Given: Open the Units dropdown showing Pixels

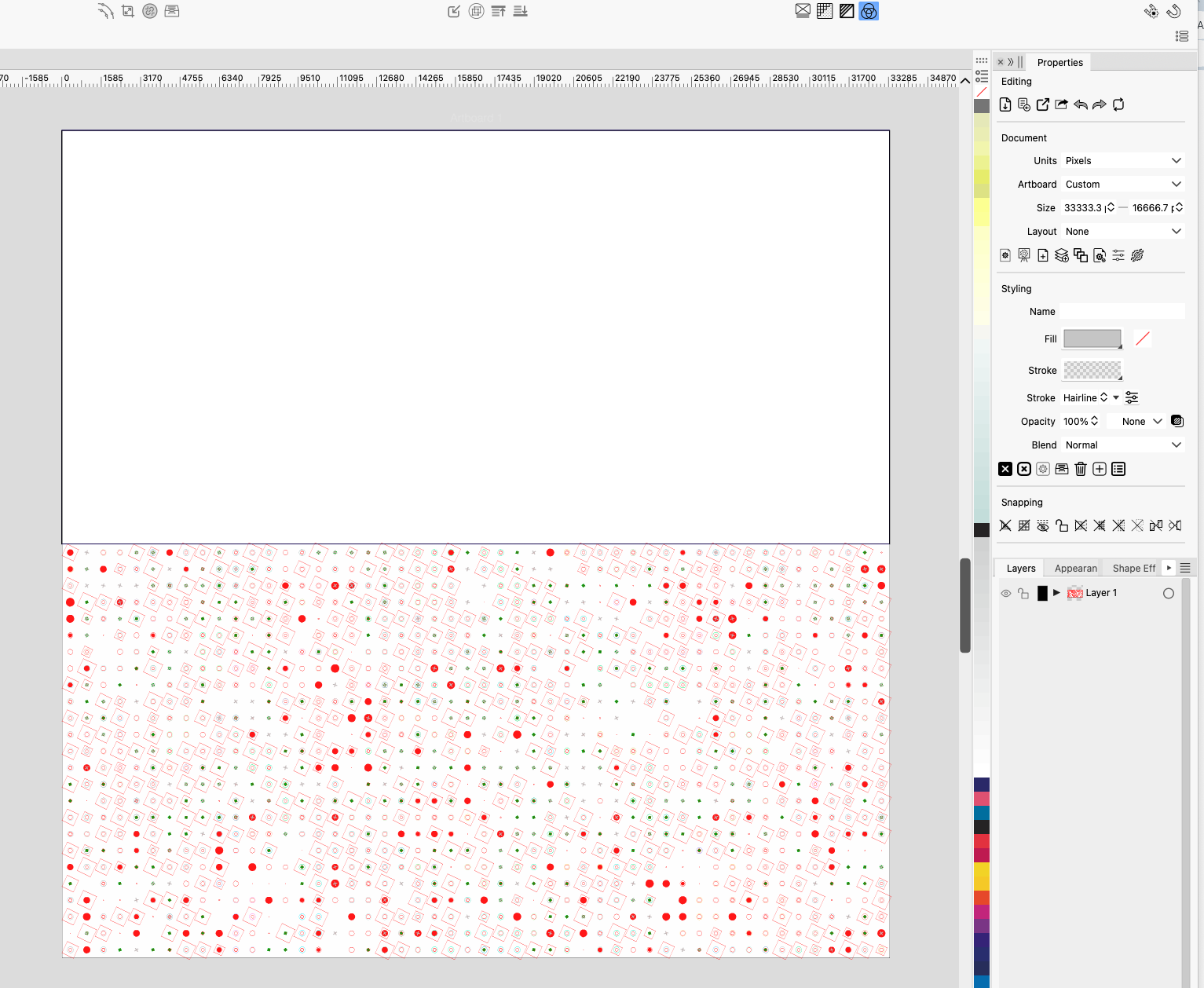Looking at the screenshot, I should point(1122,161).
